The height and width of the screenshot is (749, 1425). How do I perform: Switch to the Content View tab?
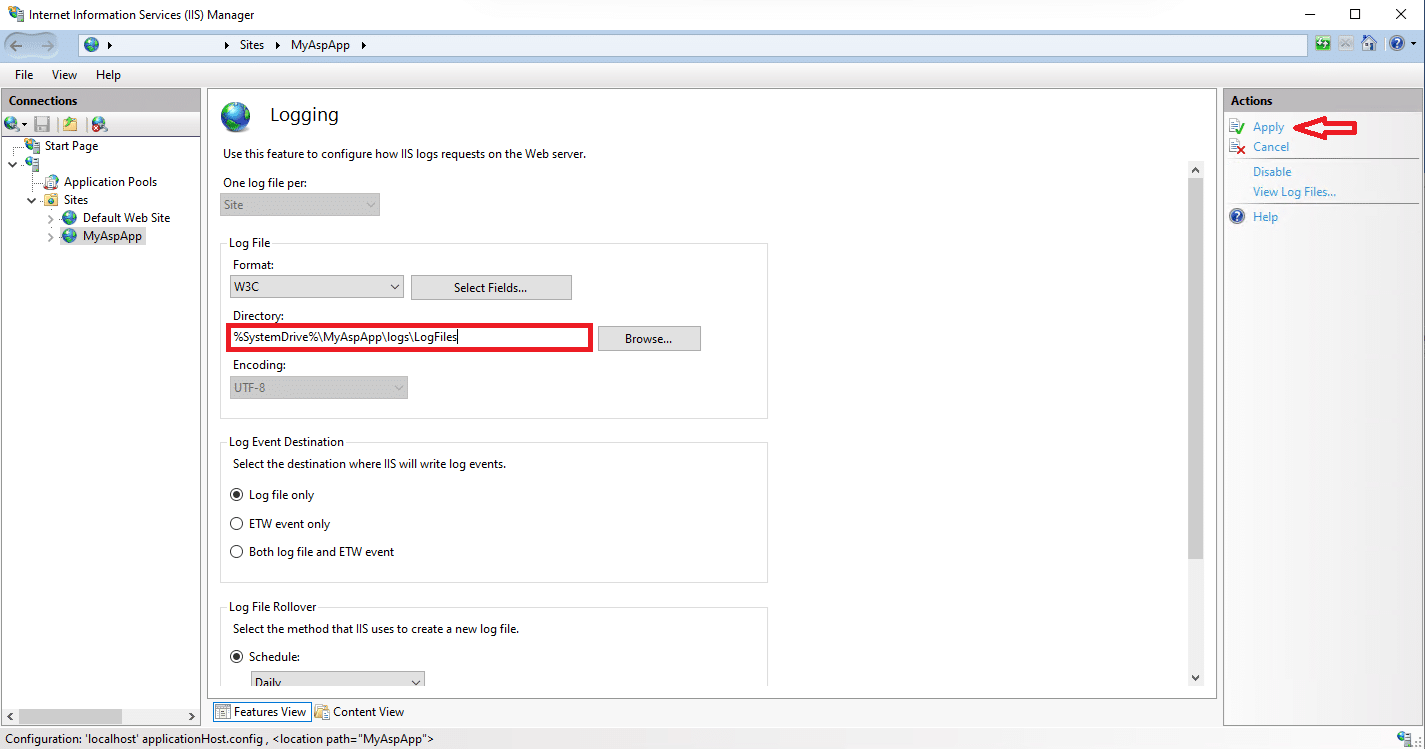(x=359, y=712)
